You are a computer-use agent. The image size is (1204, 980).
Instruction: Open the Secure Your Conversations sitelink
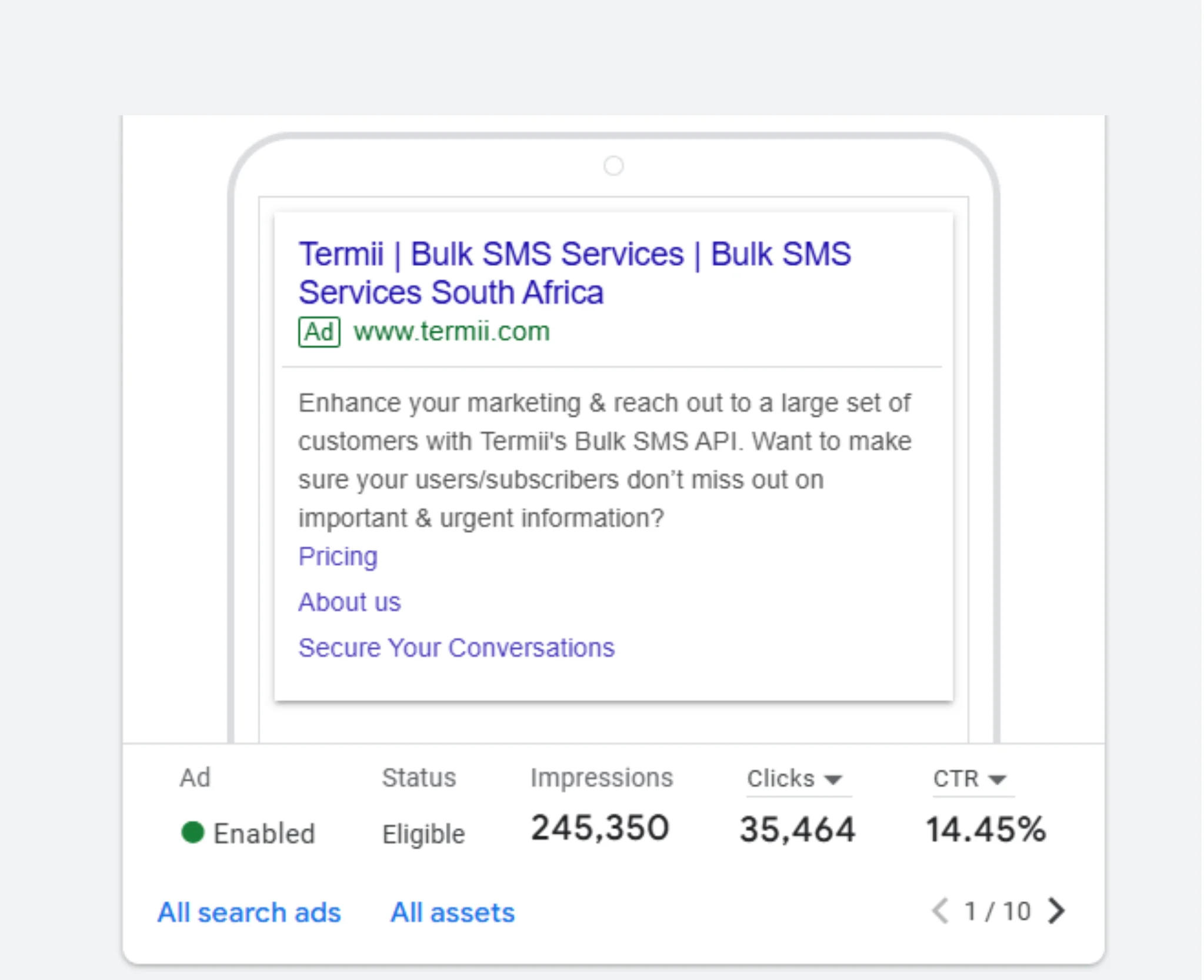(456, 648)
